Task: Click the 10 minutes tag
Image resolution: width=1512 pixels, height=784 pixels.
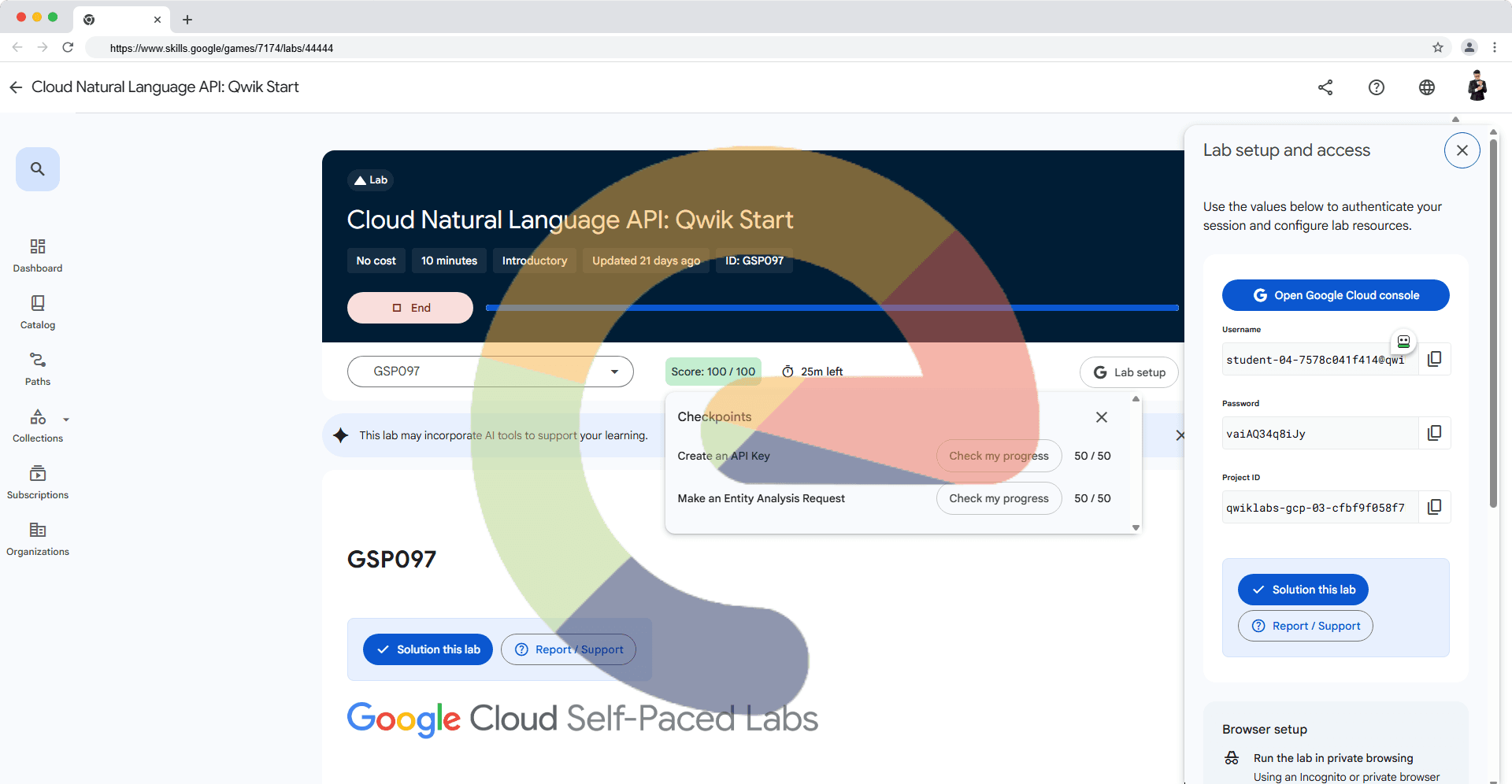Action: [x=449, y=261]
